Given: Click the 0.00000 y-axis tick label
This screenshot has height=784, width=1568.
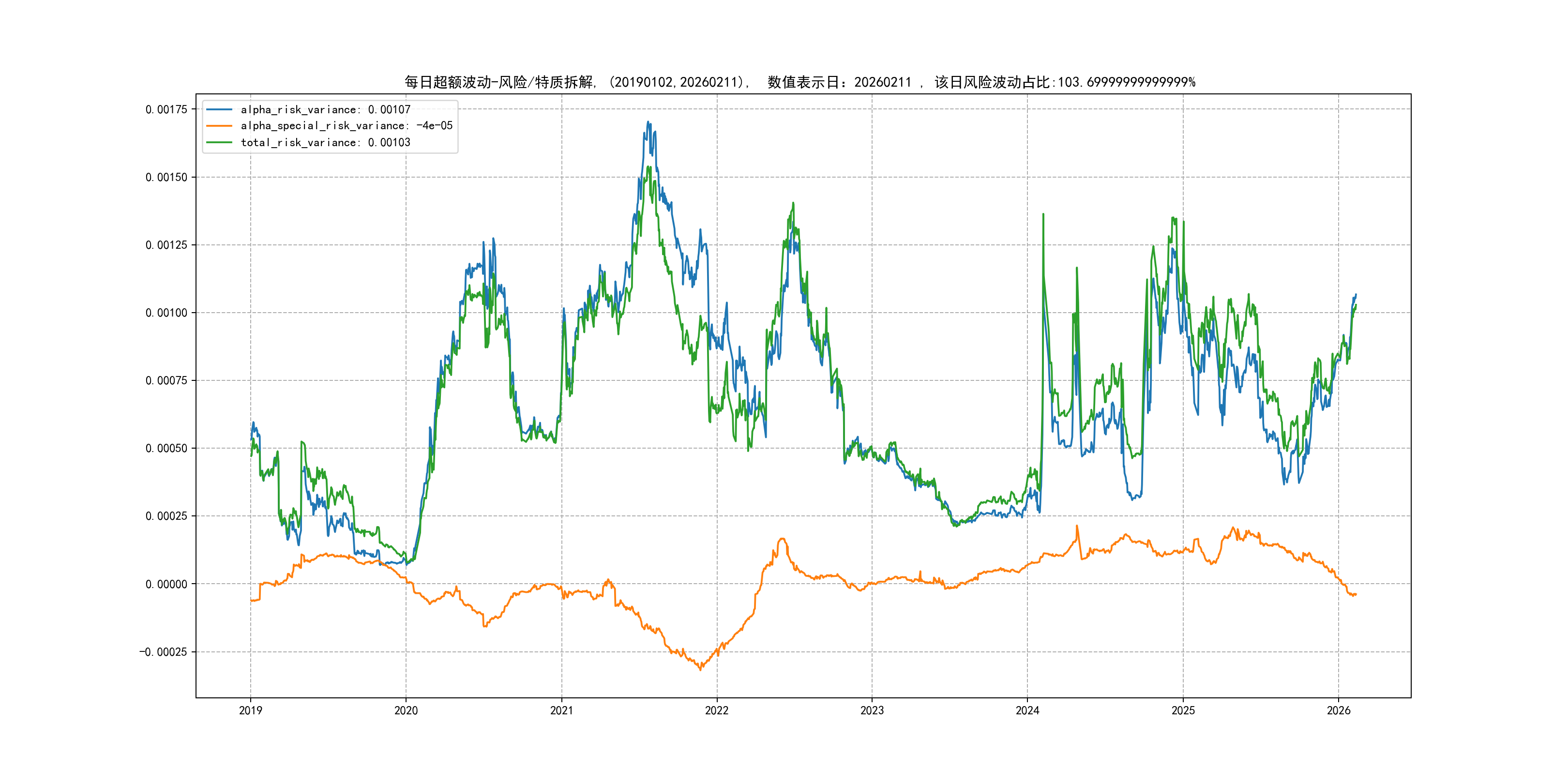Looking at the screenshot, I should (x=166, y=584).
